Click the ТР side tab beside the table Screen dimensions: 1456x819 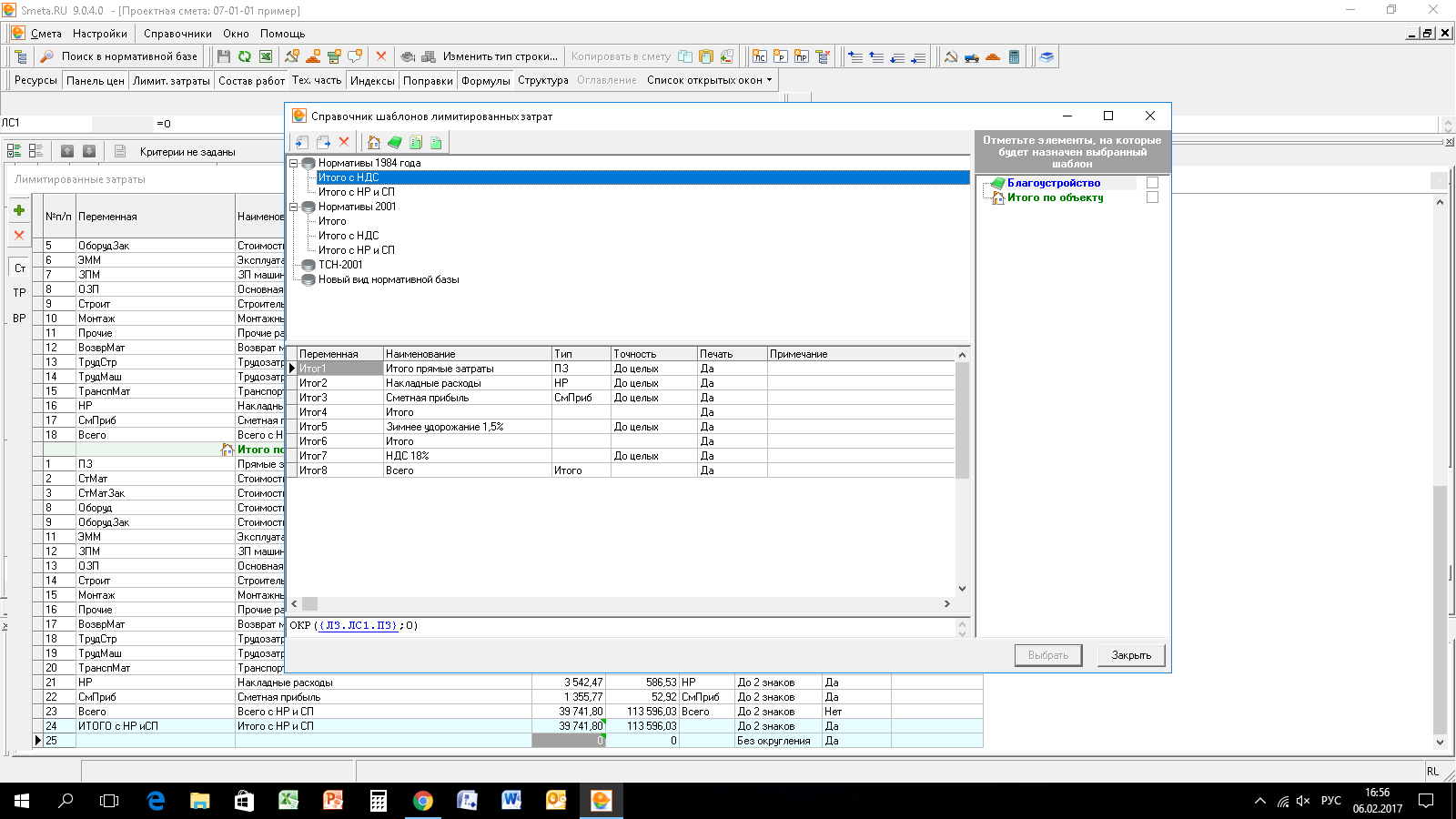(x=19, y=293)
